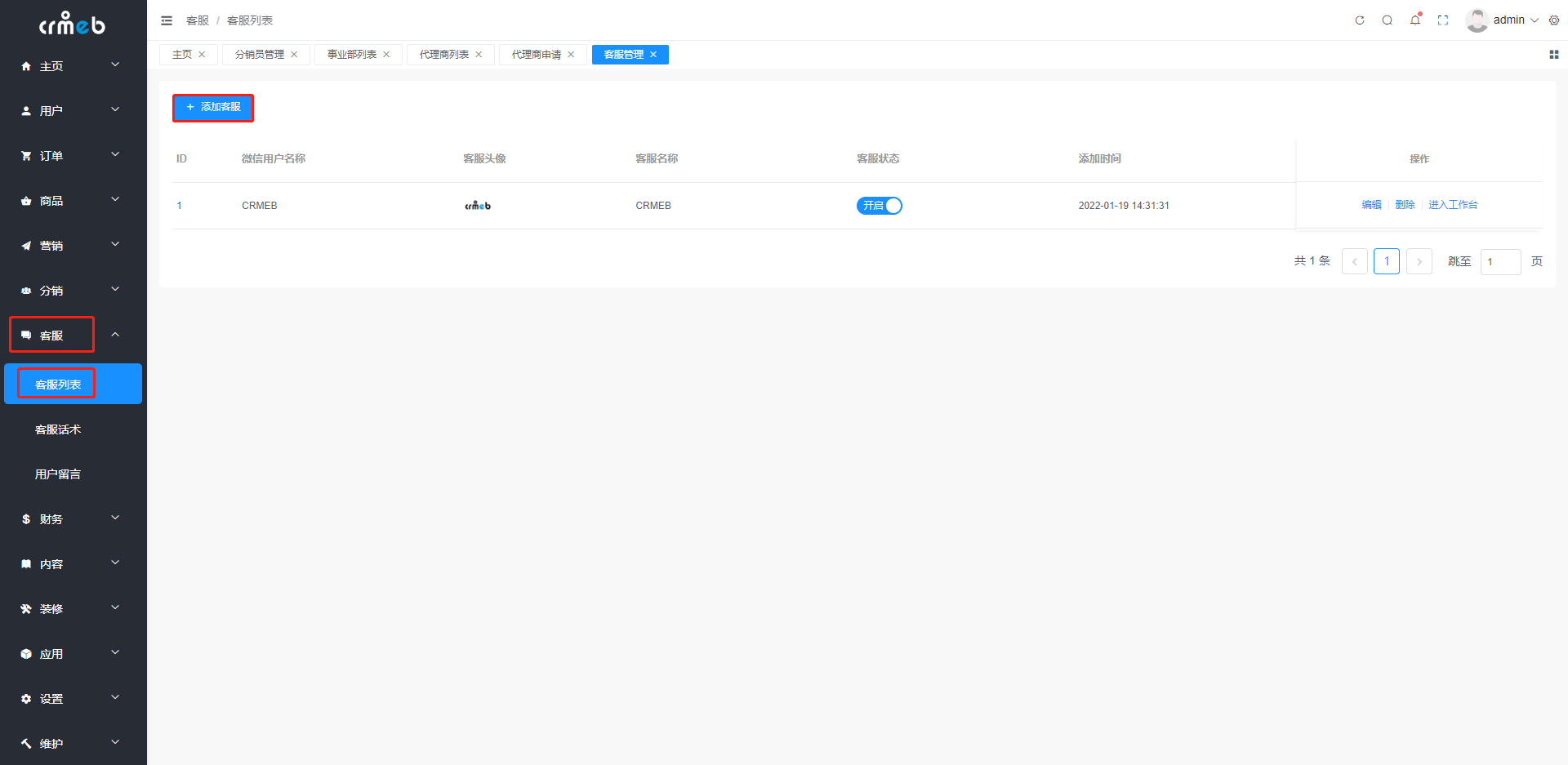Click the 设置 gear icon in sidebar

click(26, 699)
